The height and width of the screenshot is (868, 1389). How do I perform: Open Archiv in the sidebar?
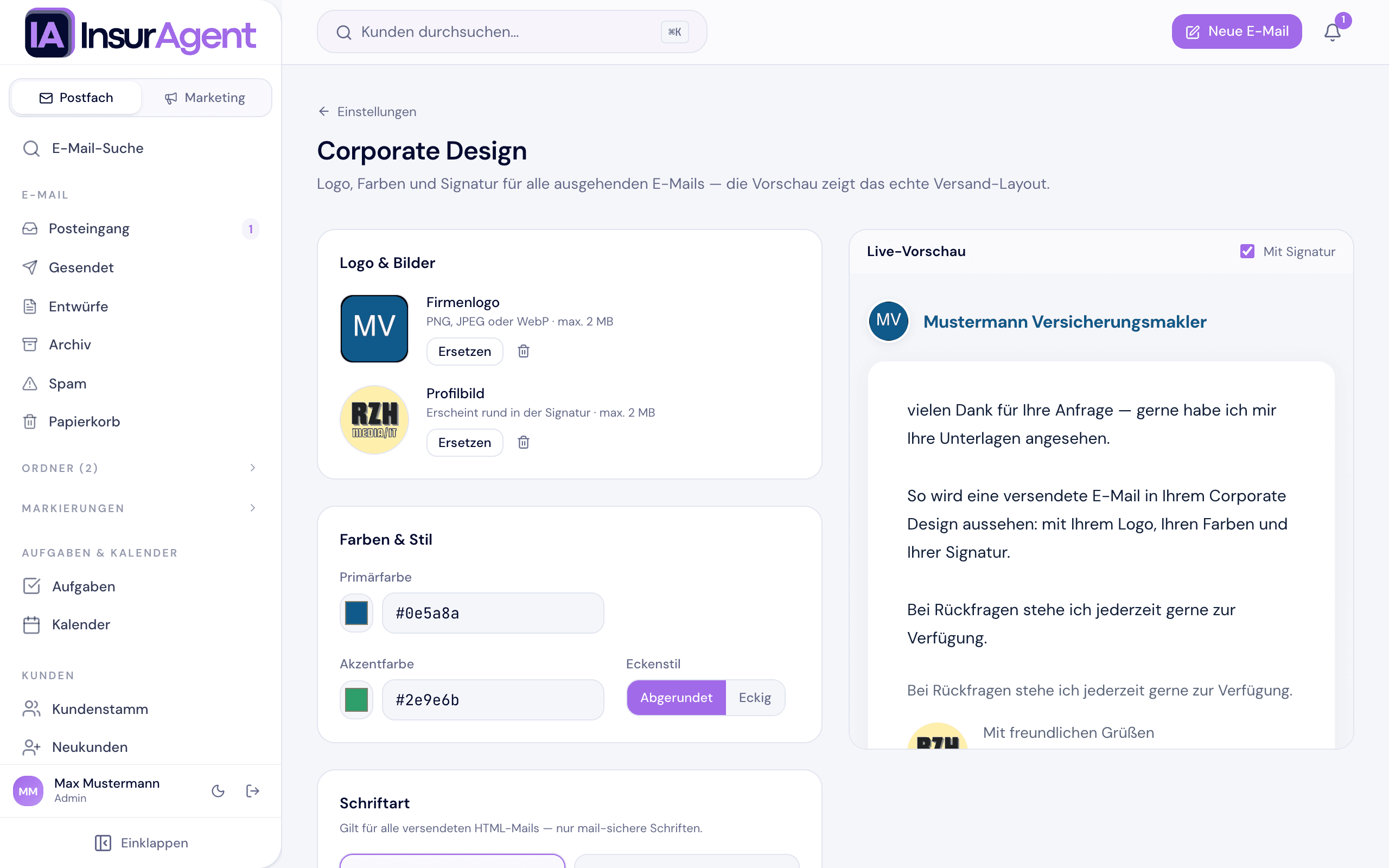click(140, 344)
